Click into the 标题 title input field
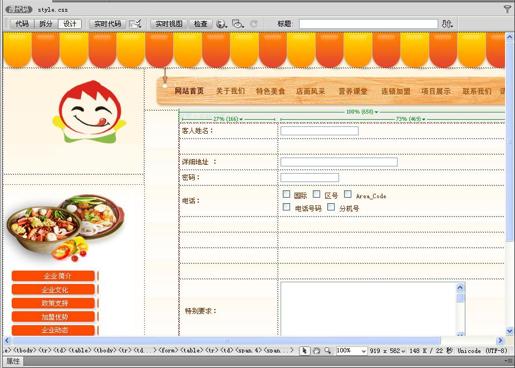Screen dimensions: 515x368 click(x=368, y=24)
